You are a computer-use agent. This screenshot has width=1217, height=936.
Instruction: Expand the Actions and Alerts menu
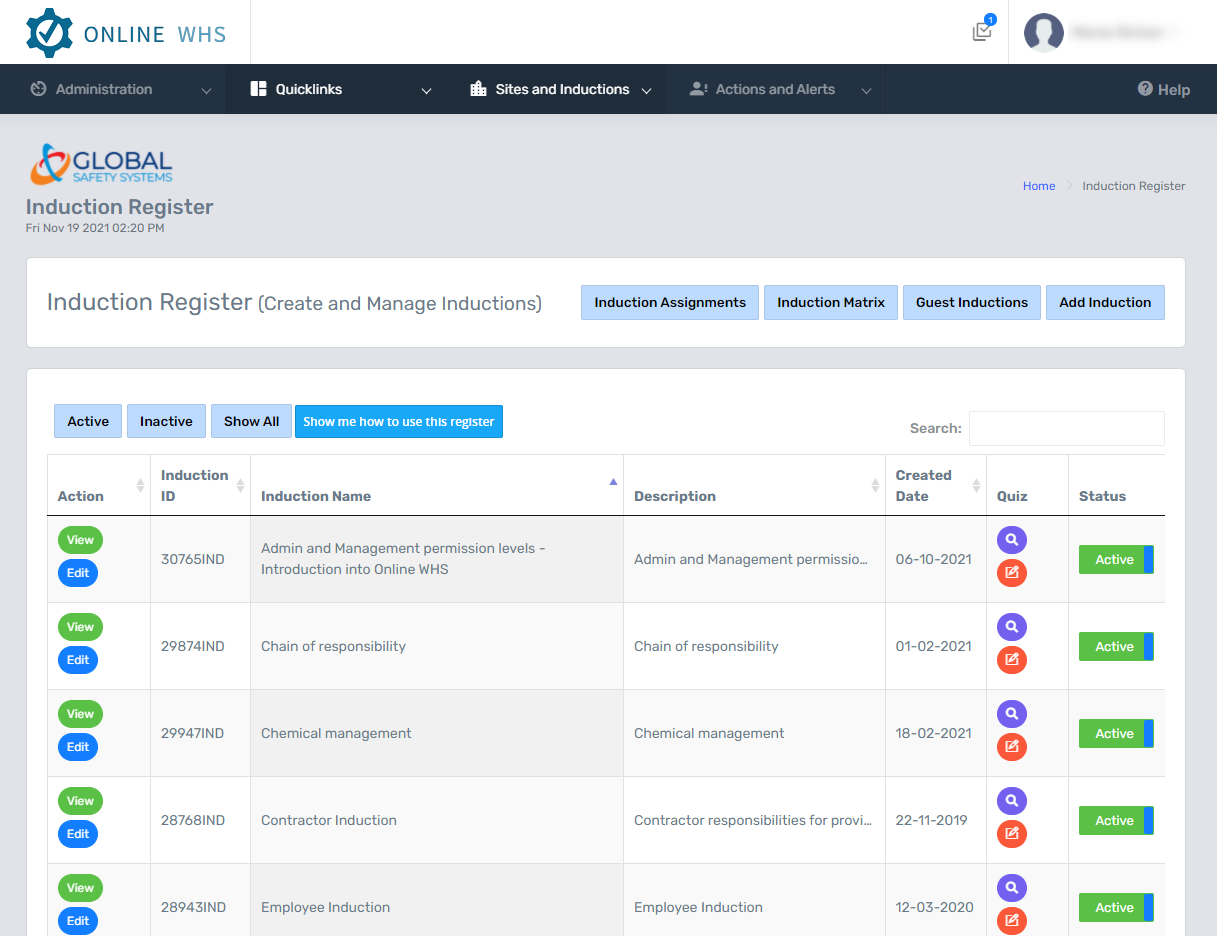point(775,89)
